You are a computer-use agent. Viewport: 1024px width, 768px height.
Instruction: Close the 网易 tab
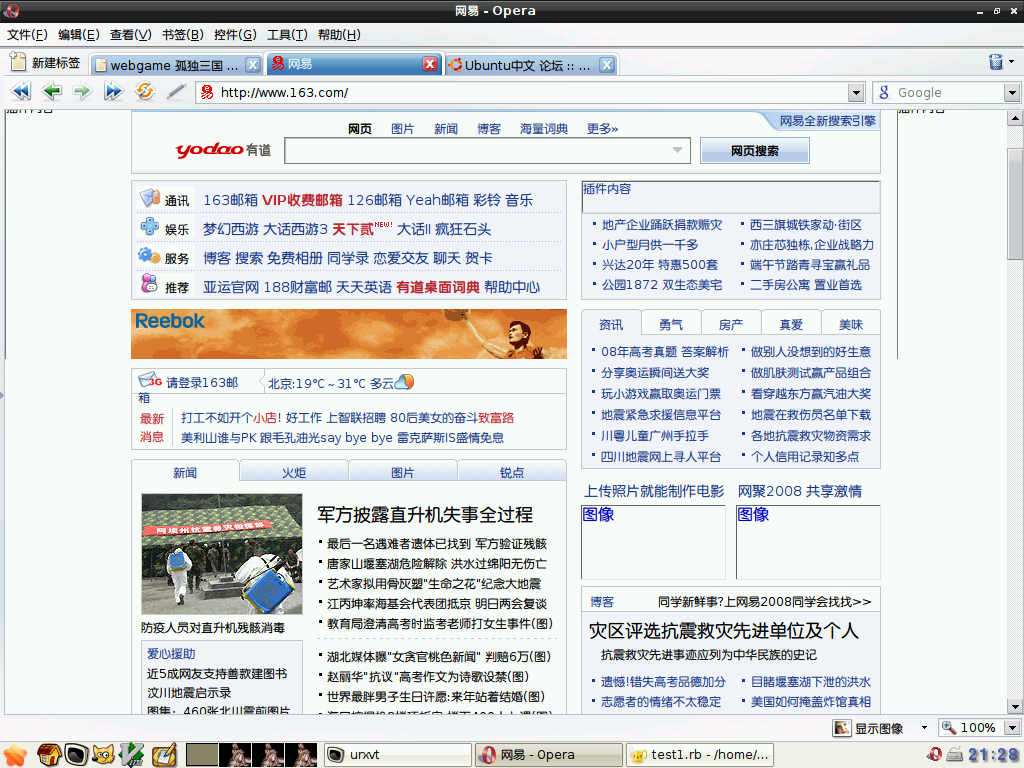click(430, 64)
